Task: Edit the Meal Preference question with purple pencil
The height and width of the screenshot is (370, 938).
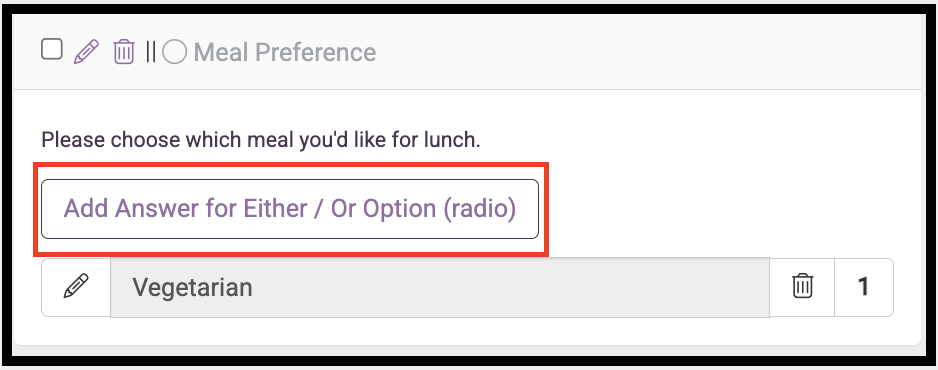Action: [86, 51]
